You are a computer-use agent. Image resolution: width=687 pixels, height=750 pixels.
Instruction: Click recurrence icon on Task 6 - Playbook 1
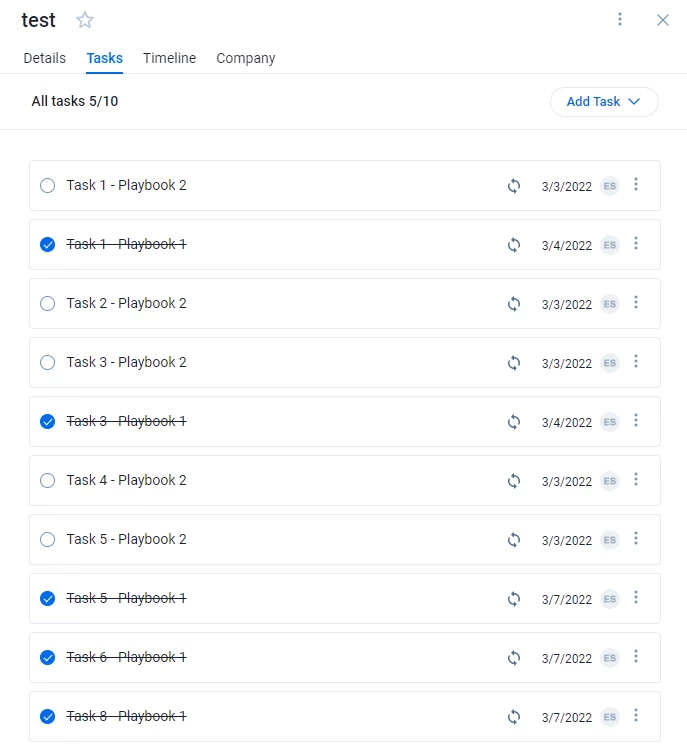514,658
